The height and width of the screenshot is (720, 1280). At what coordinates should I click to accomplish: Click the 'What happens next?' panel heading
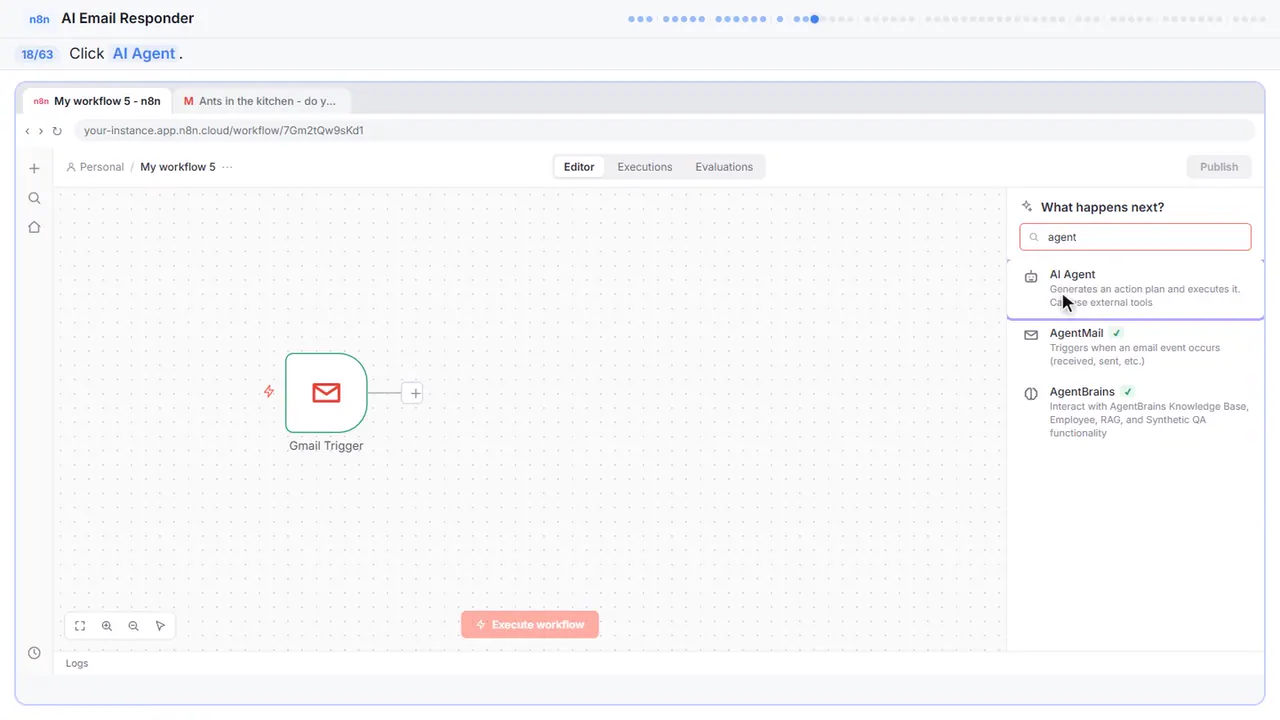(x=1102, y=207)
